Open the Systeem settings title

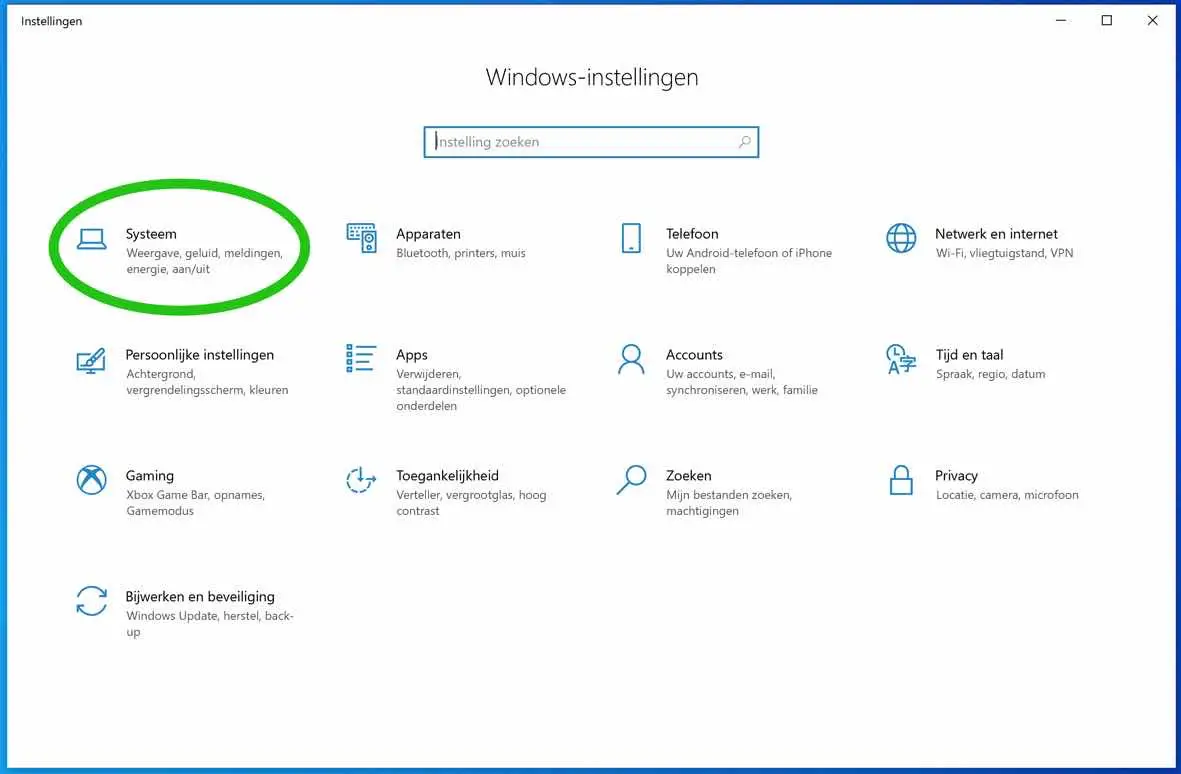coord(151,234)
